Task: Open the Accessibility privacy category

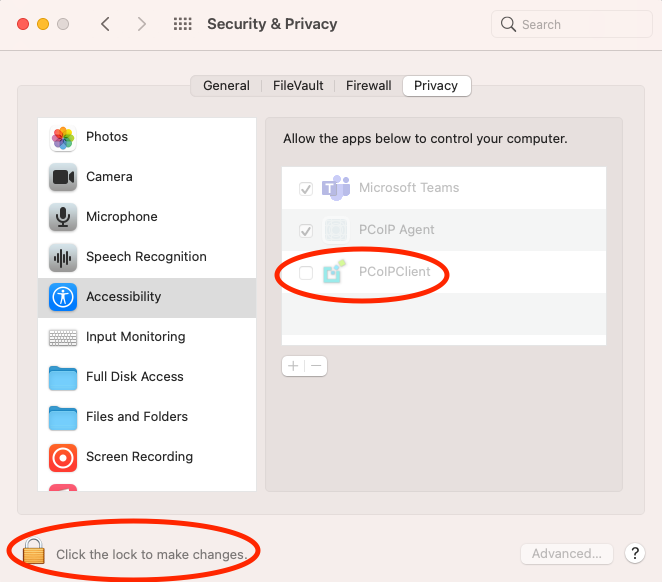Action: [x=147, y=297]
